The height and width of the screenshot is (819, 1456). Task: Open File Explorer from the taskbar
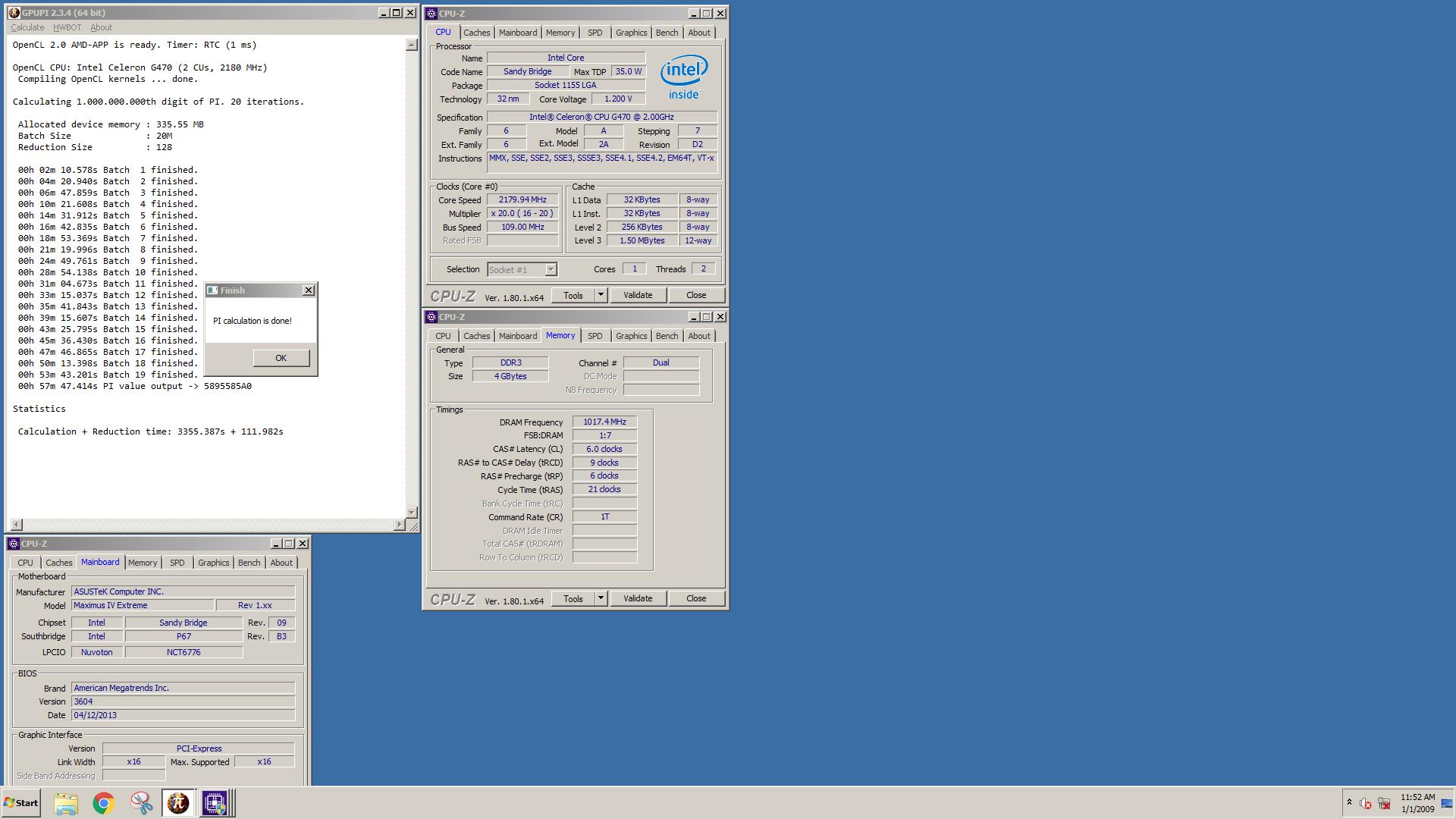click(66, 803)
